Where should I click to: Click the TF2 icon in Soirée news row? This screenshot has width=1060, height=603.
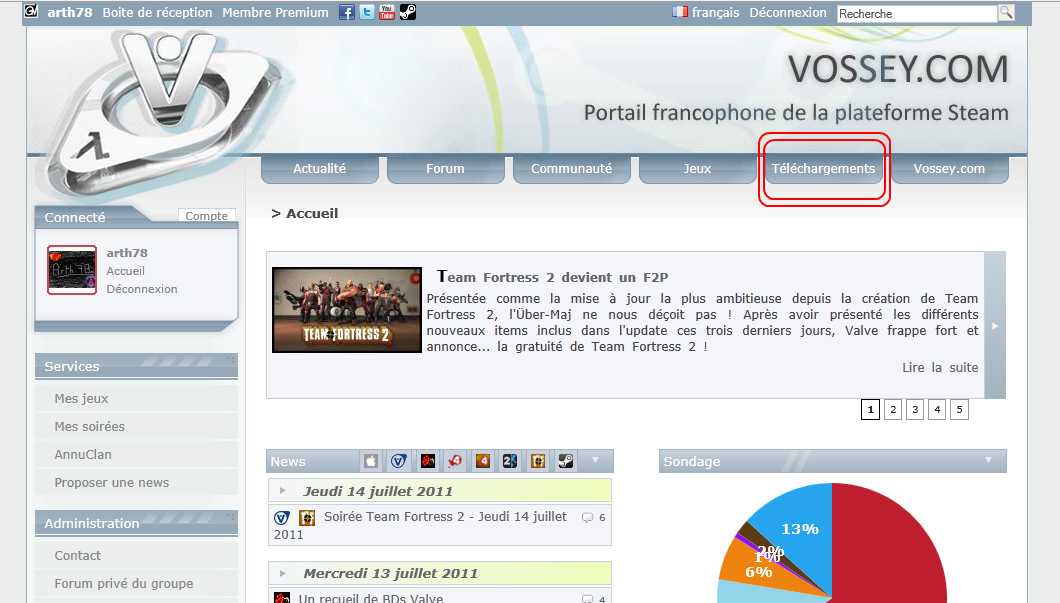(x=307, y=518)
